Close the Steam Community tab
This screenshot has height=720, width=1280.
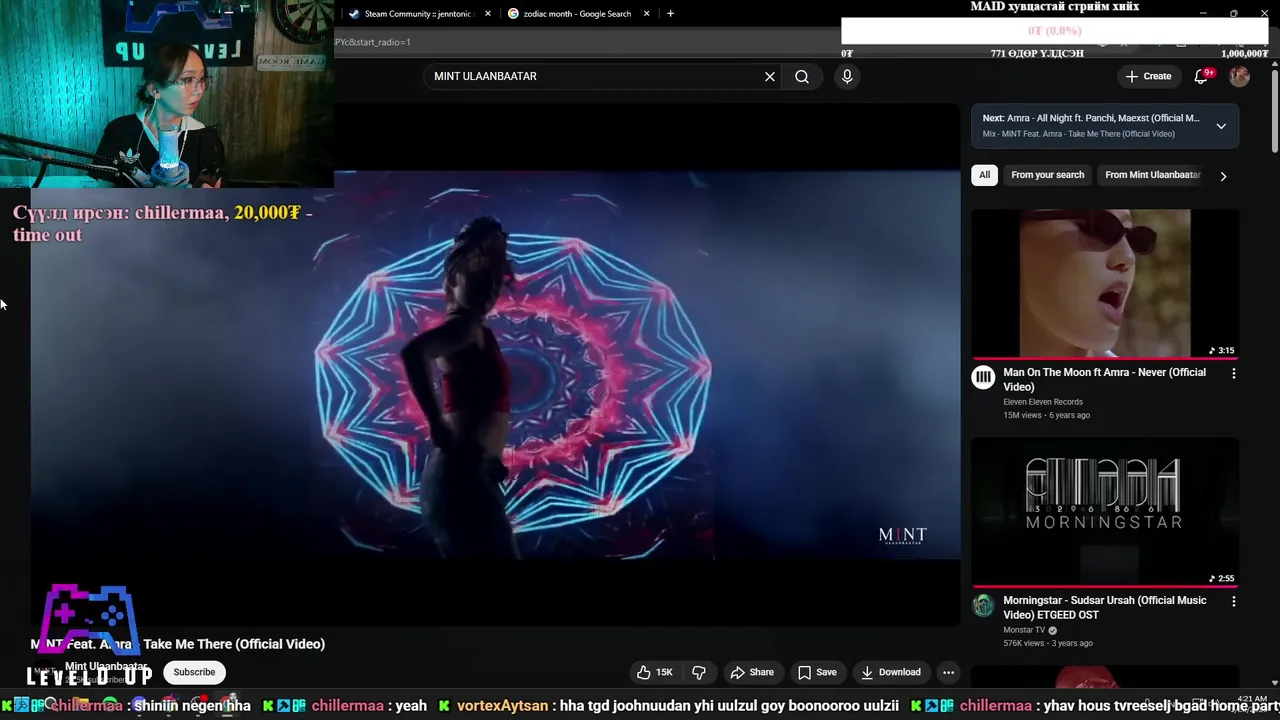click(488, 14)
